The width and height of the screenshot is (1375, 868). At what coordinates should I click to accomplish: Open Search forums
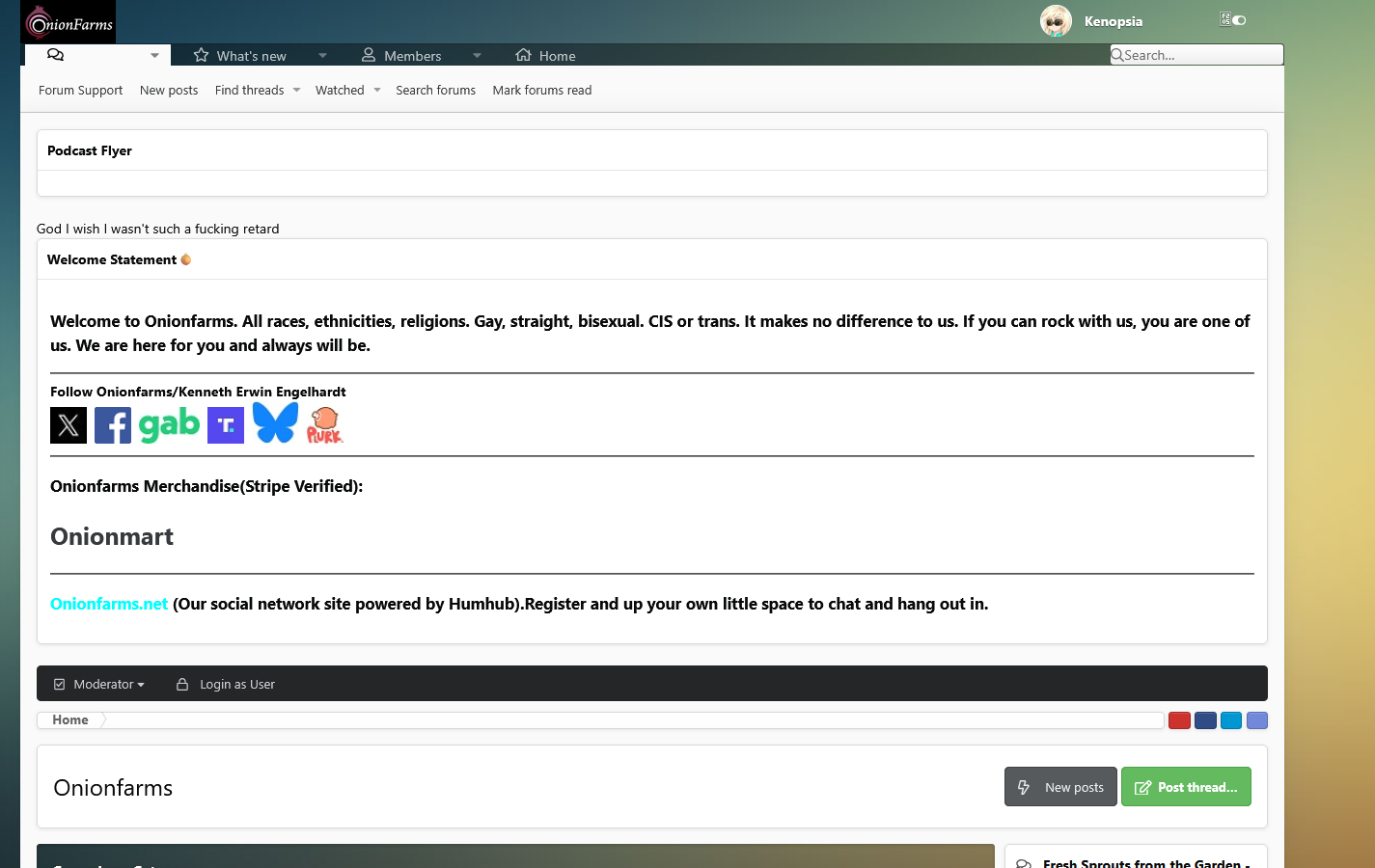[x=435, y=90]
